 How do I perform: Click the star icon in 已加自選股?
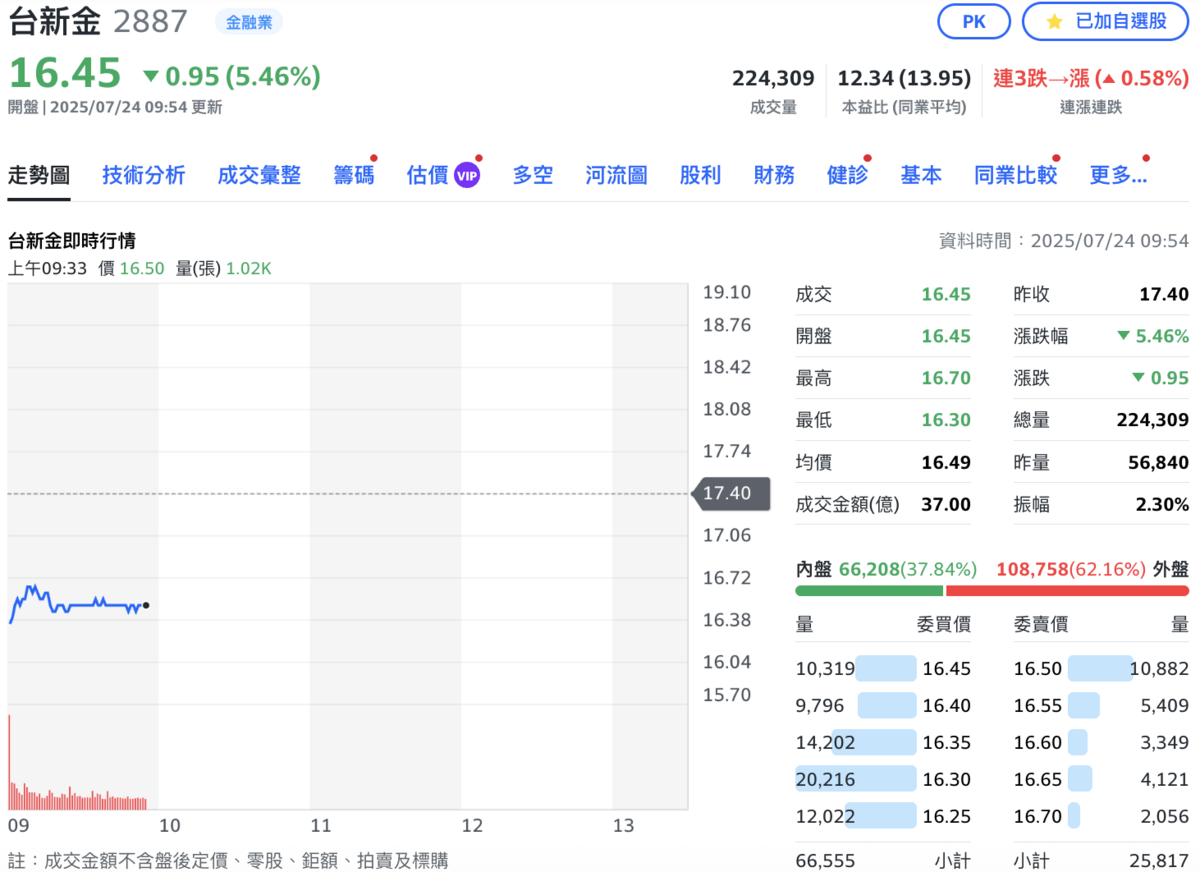[x=1053, y=21]
